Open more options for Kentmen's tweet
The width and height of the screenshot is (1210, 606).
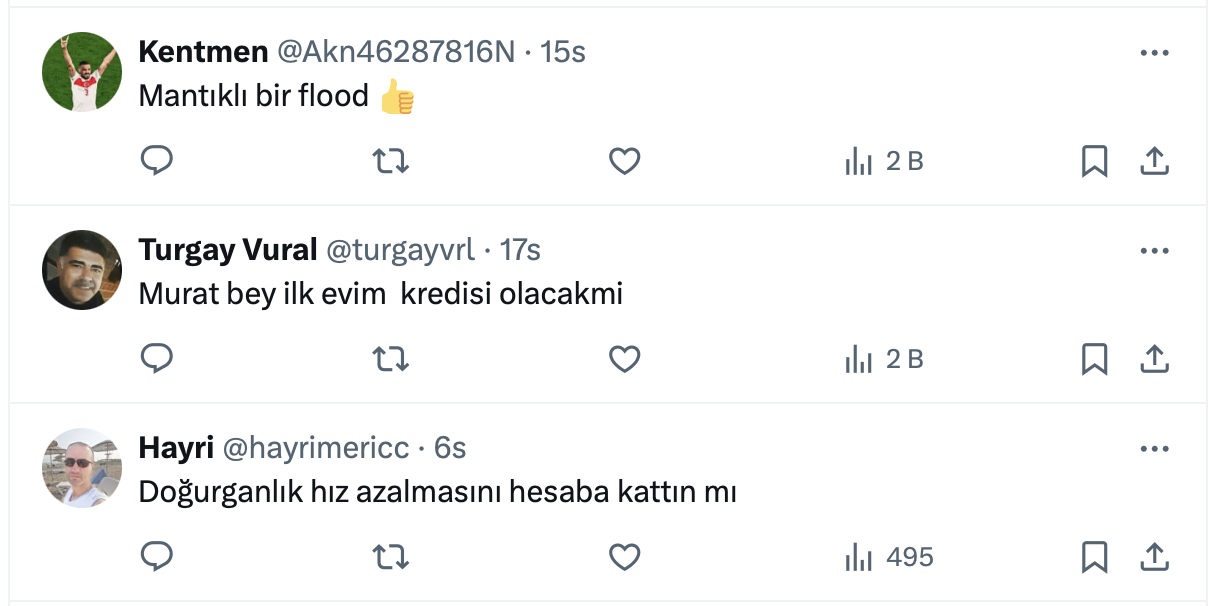1154,53
